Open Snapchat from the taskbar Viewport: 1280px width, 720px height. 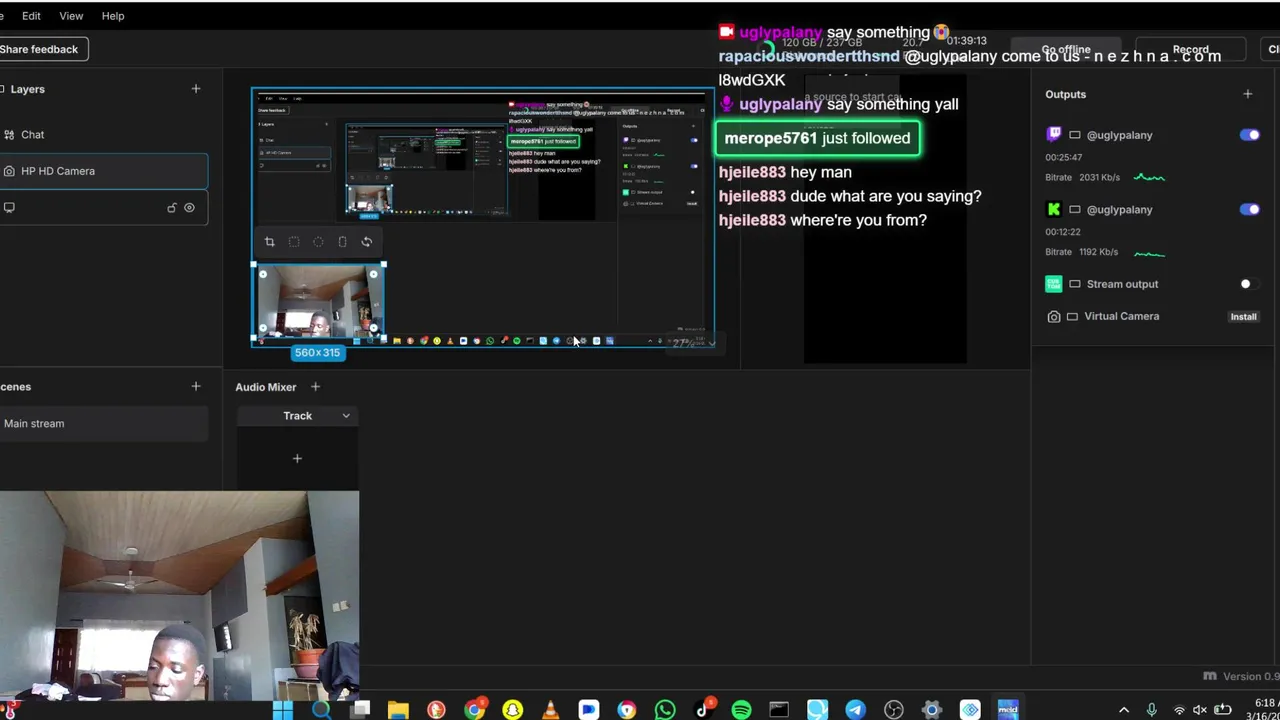click(512, 710)
